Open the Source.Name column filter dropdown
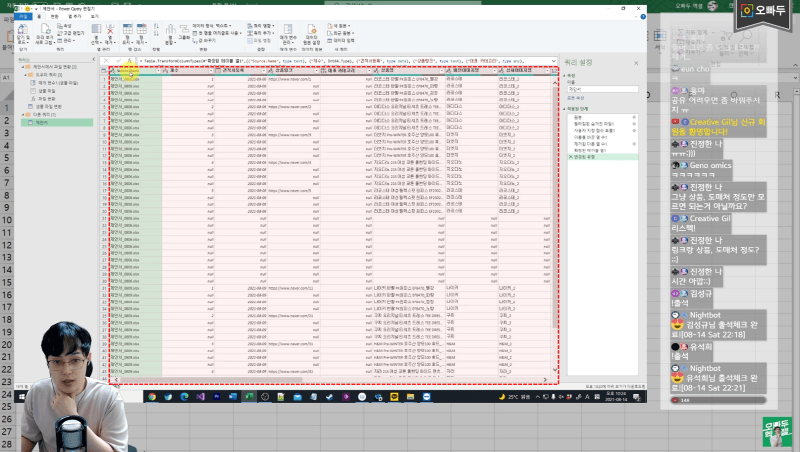Image resolution: width=800 pixels, height=452 pixels. [157, 71]
